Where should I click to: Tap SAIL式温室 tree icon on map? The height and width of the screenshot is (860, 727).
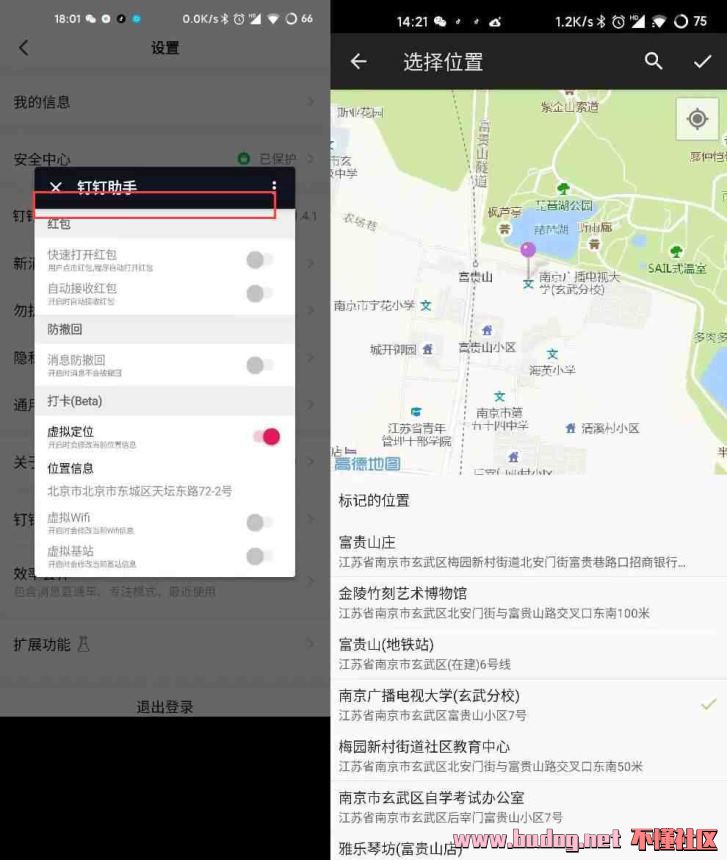click(x=677, y=251)
